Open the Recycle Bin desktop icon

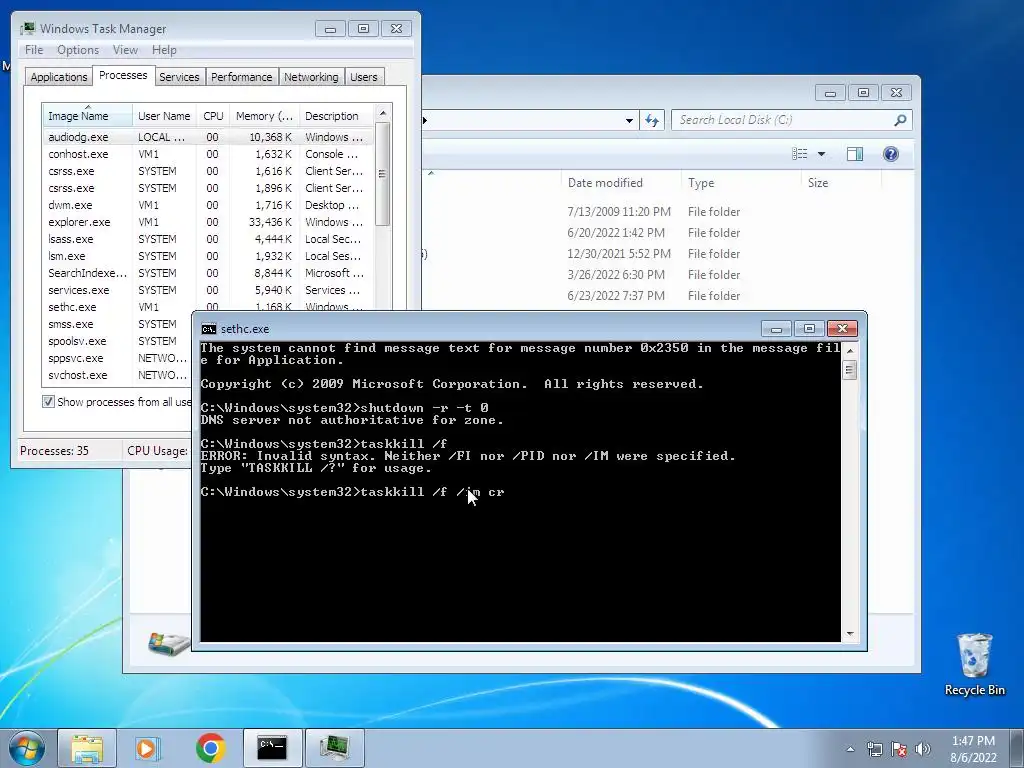coord(974,664)
